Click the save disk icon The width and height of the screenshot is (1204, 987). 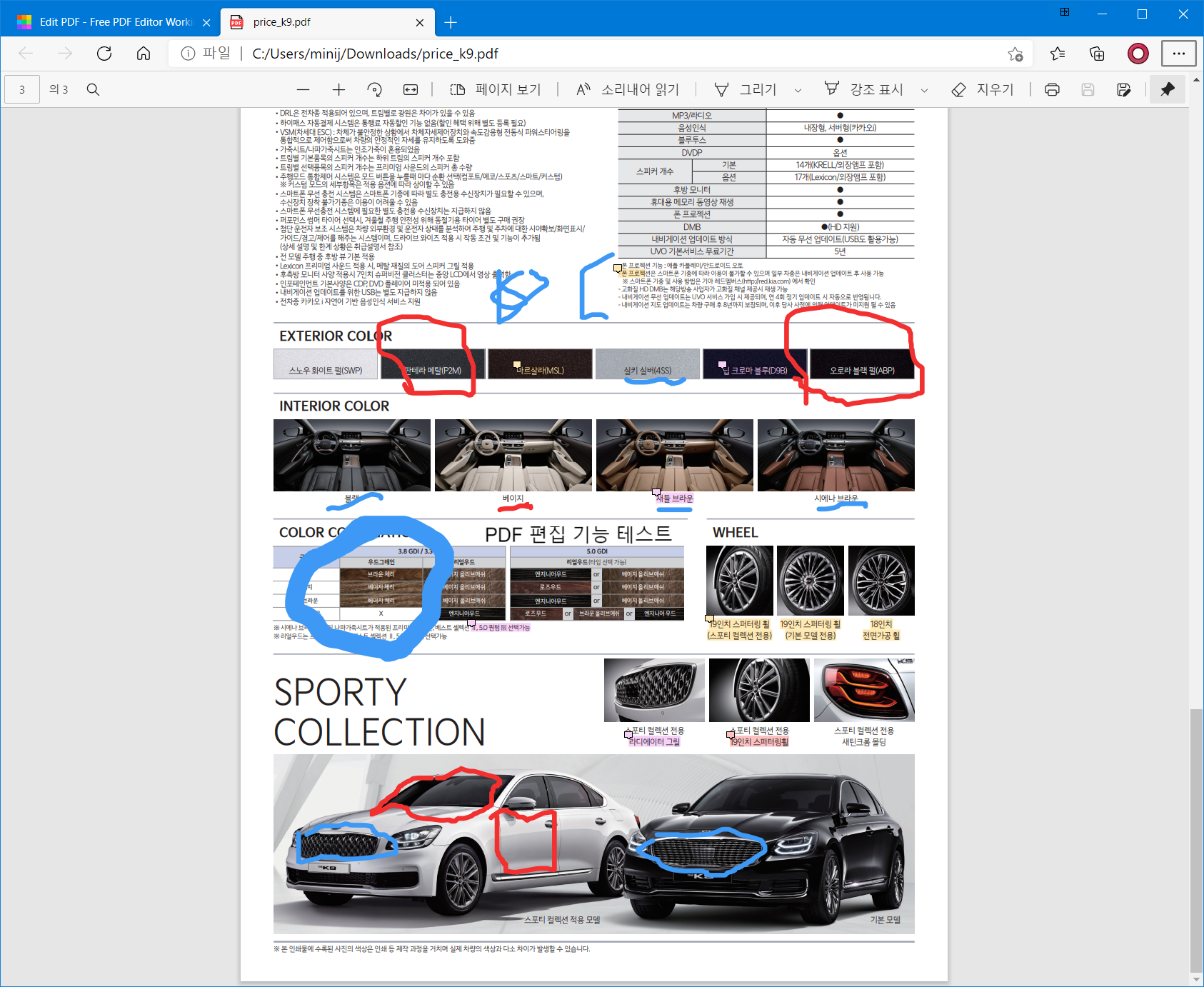1088,89
